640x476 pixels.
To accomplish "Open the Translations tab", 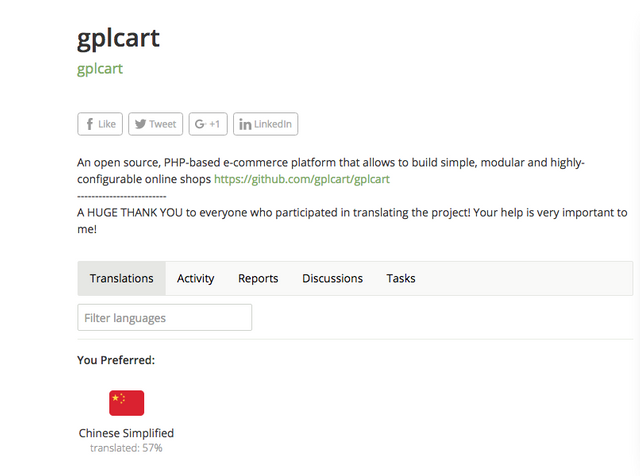I will tap(121, 278).
